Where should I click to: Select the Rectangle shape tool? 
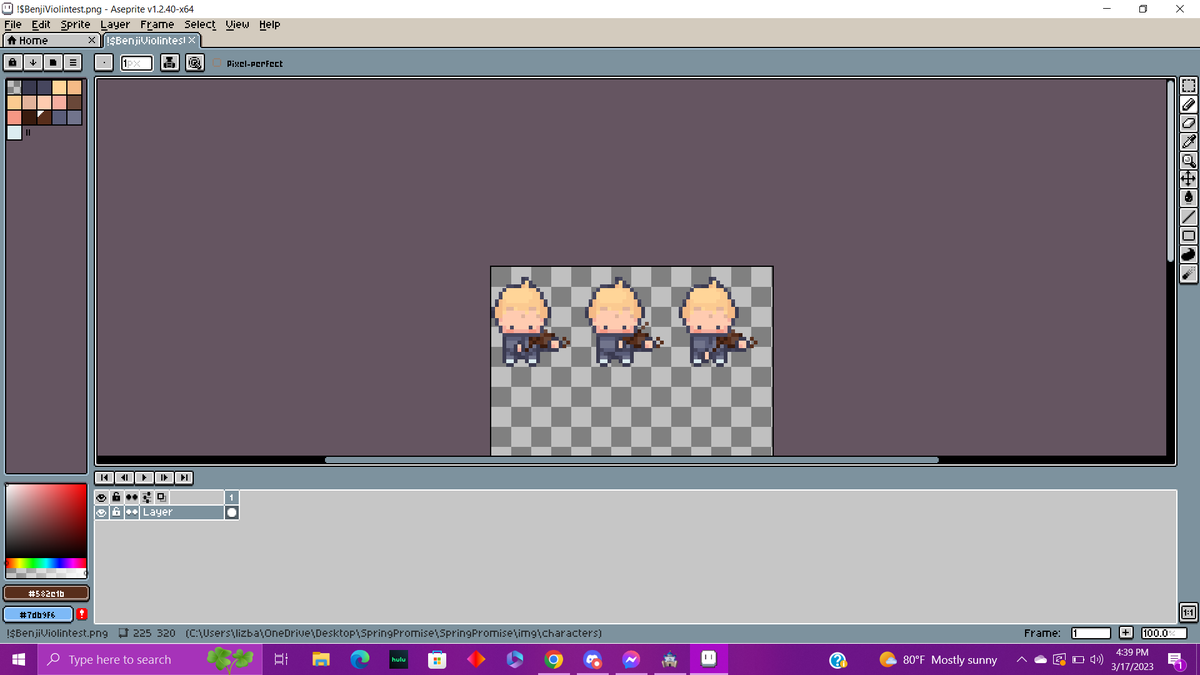pyautogui.click(x=1189, y=235)
